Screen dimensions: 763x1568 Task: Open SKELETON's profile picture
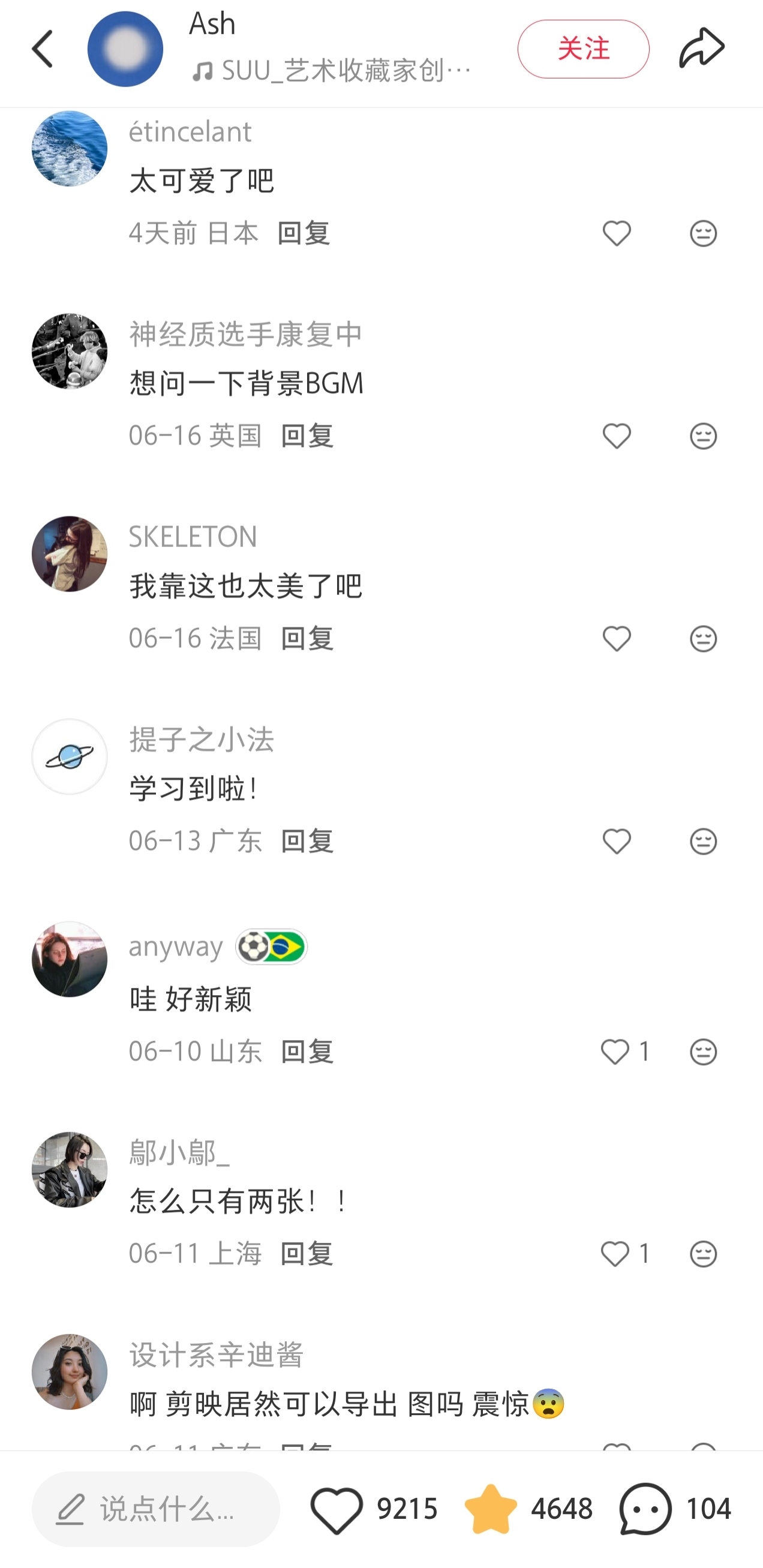(70, 554)
